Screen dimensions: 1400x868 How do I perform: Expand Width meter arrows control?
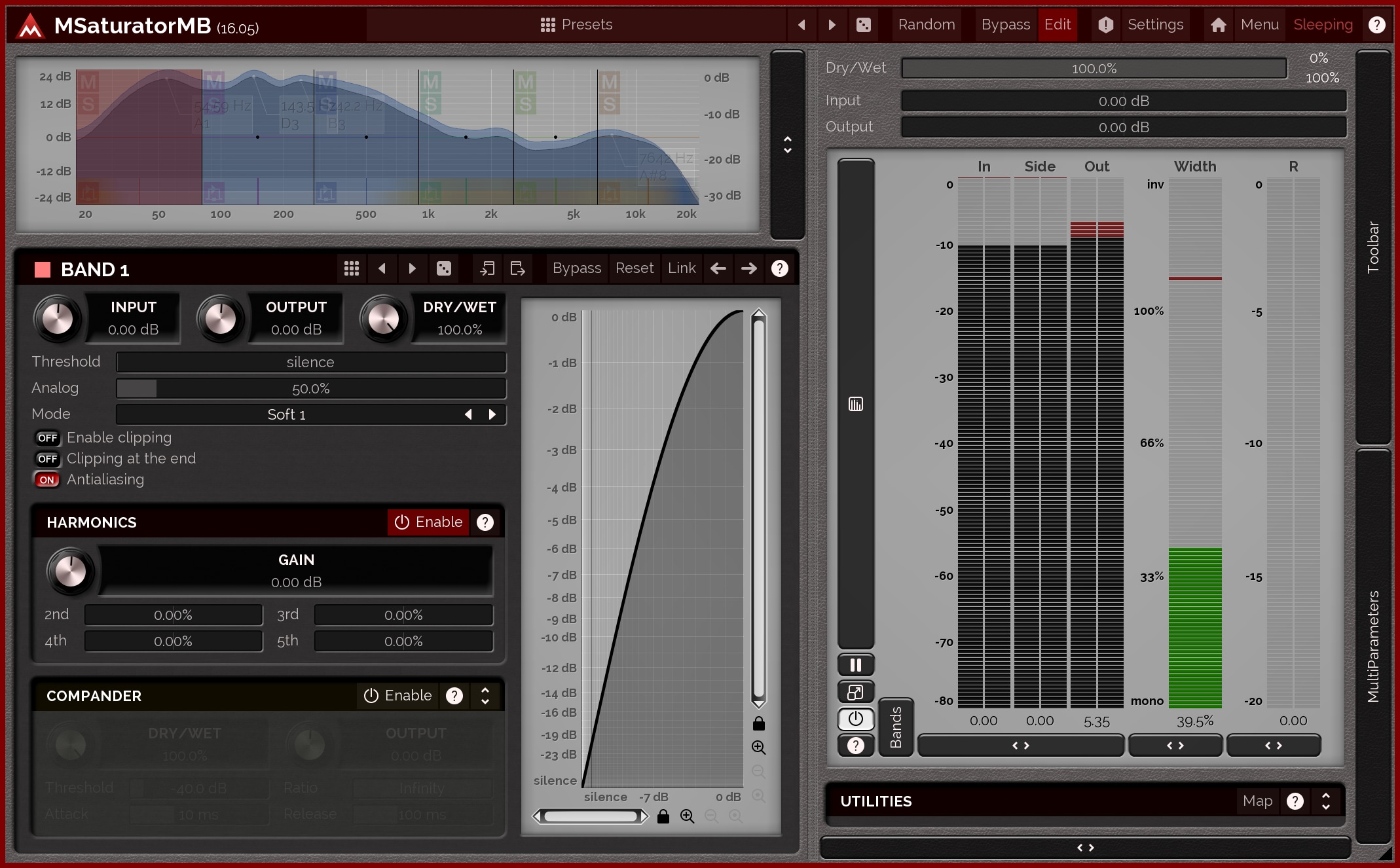pos(1175,746)
